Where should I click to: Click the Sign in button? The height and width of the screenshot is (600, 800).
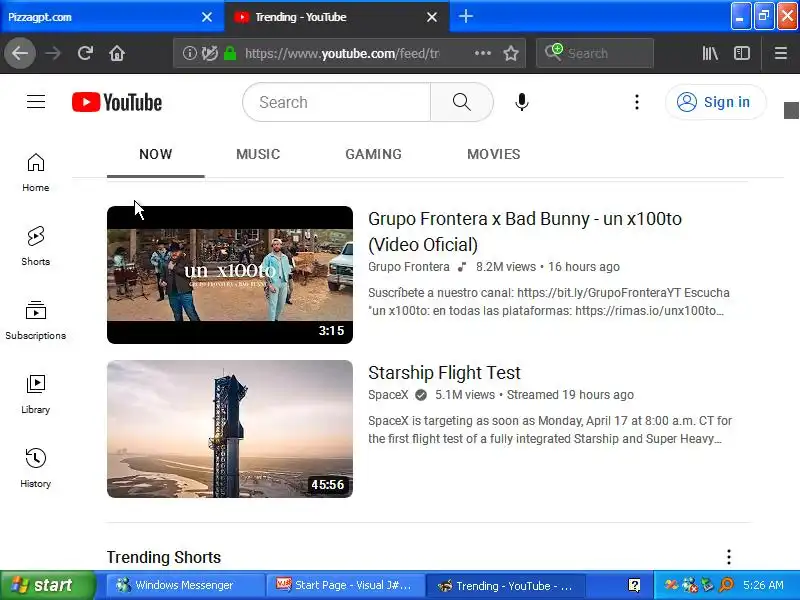(715, 102)
